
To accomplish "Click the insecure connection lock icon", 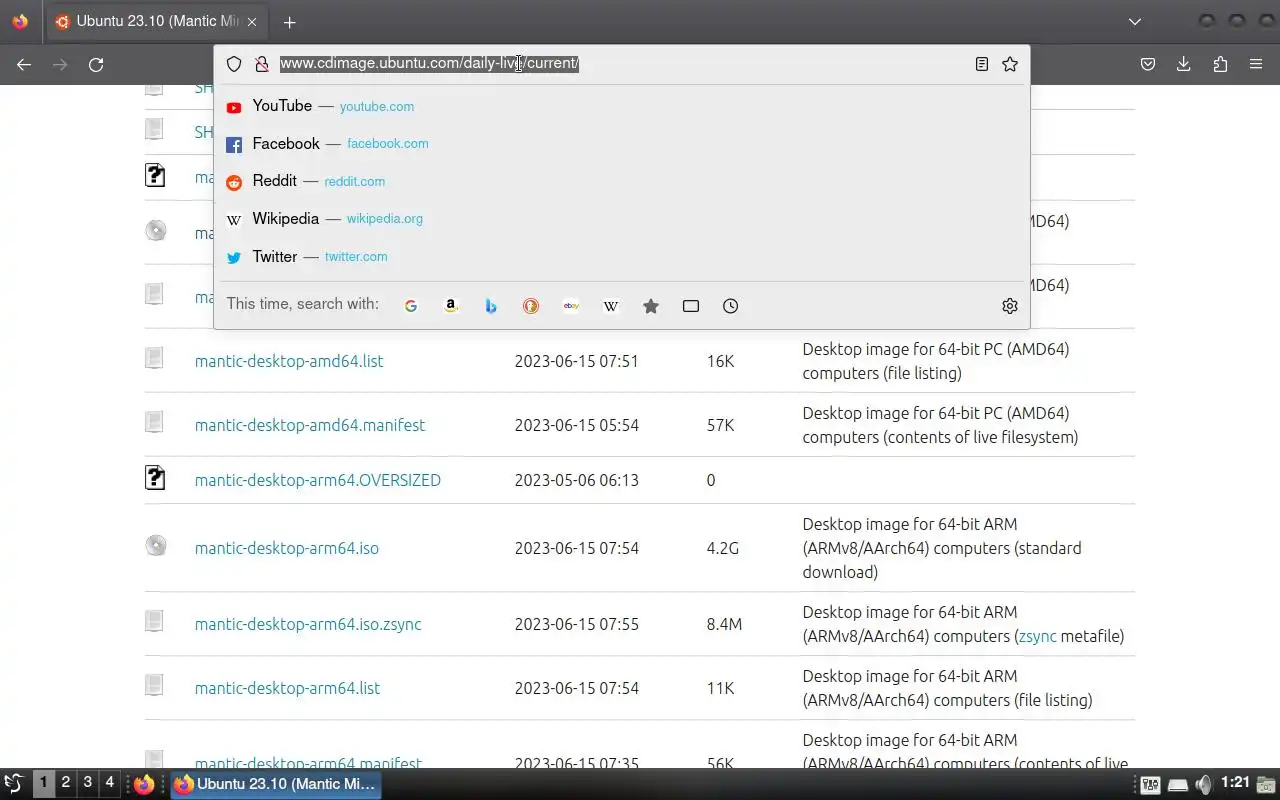I will (x=262, y=64).
